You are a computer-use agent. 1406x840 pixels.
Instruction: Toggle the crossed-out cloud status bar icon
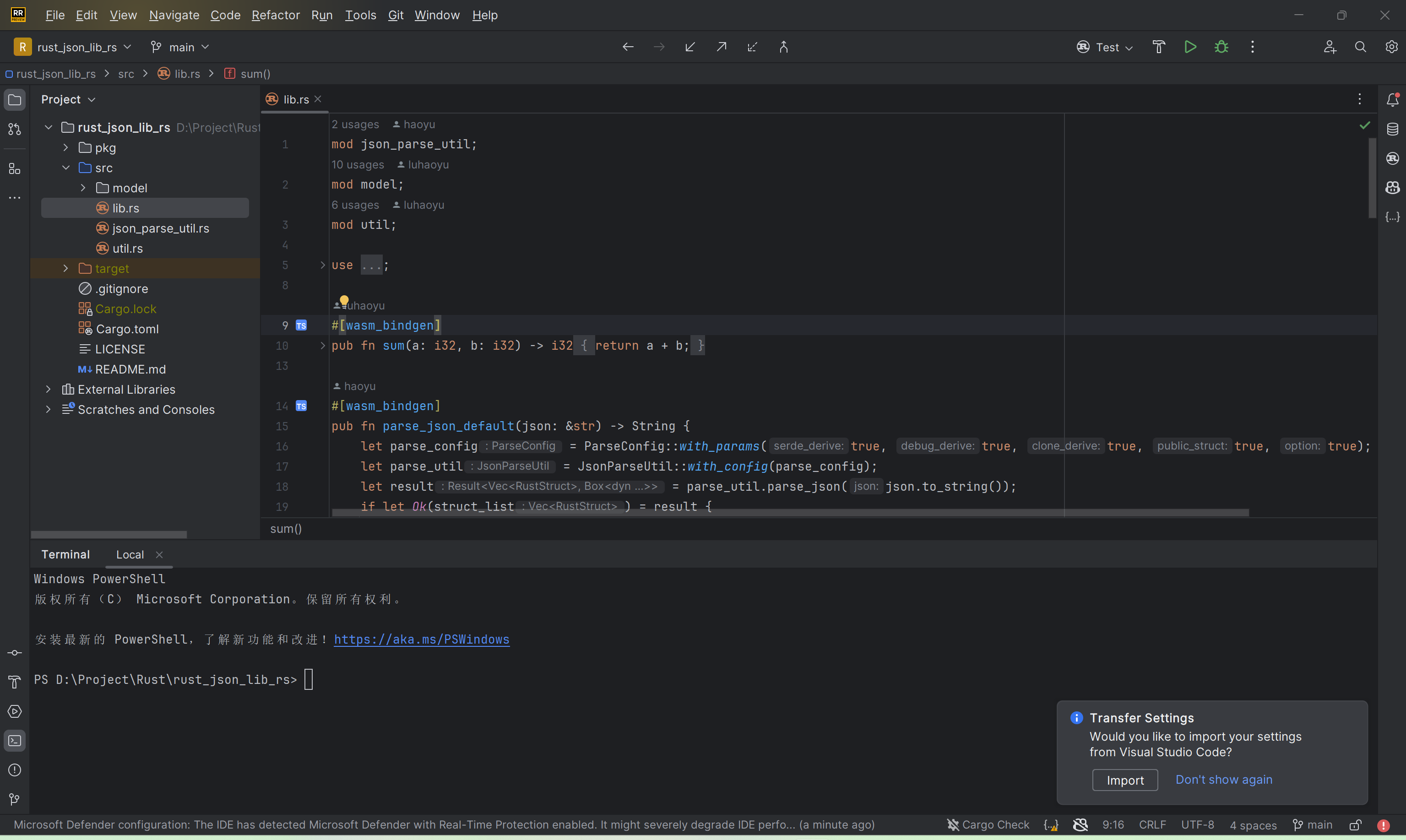coord(1080,825)
